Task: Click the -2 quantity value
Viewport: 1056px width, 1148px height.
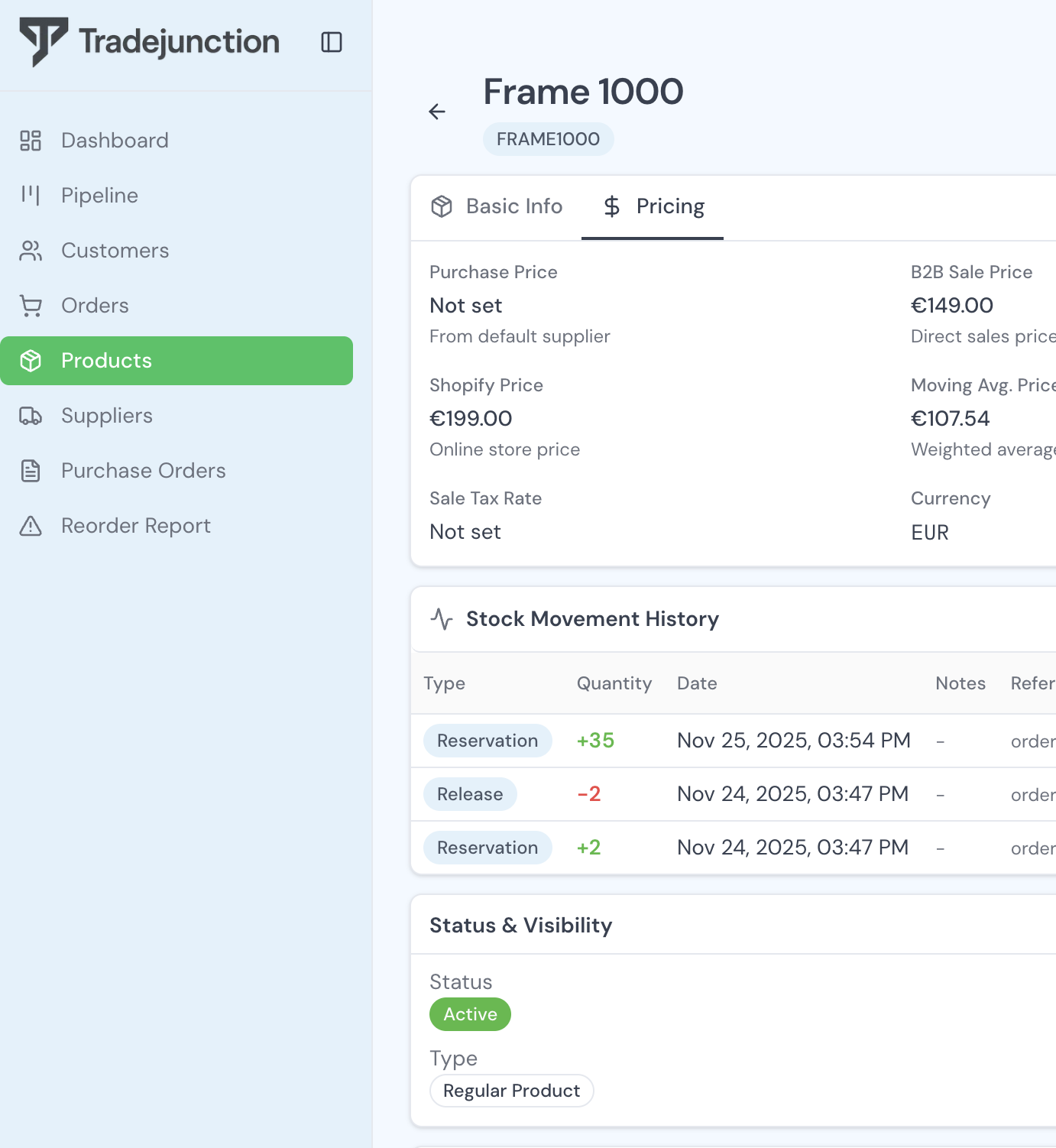Action: click(x=589, y=794)
